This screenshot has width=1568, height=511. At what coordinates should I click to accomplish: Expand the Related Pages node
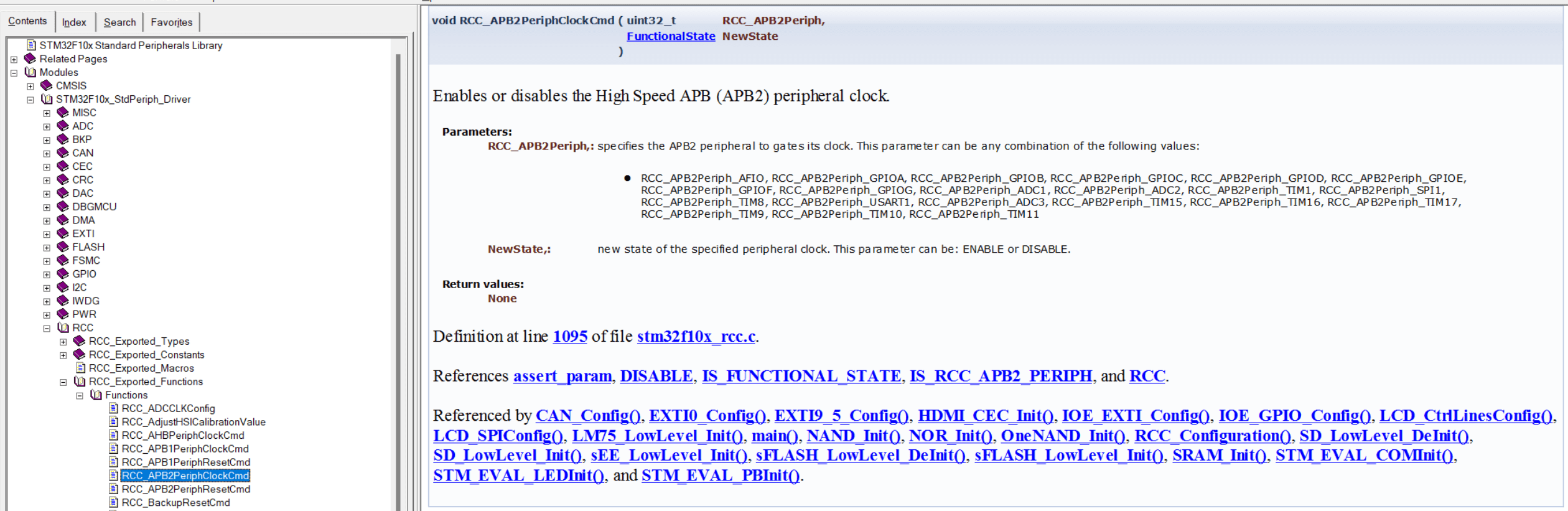point(14,60)
